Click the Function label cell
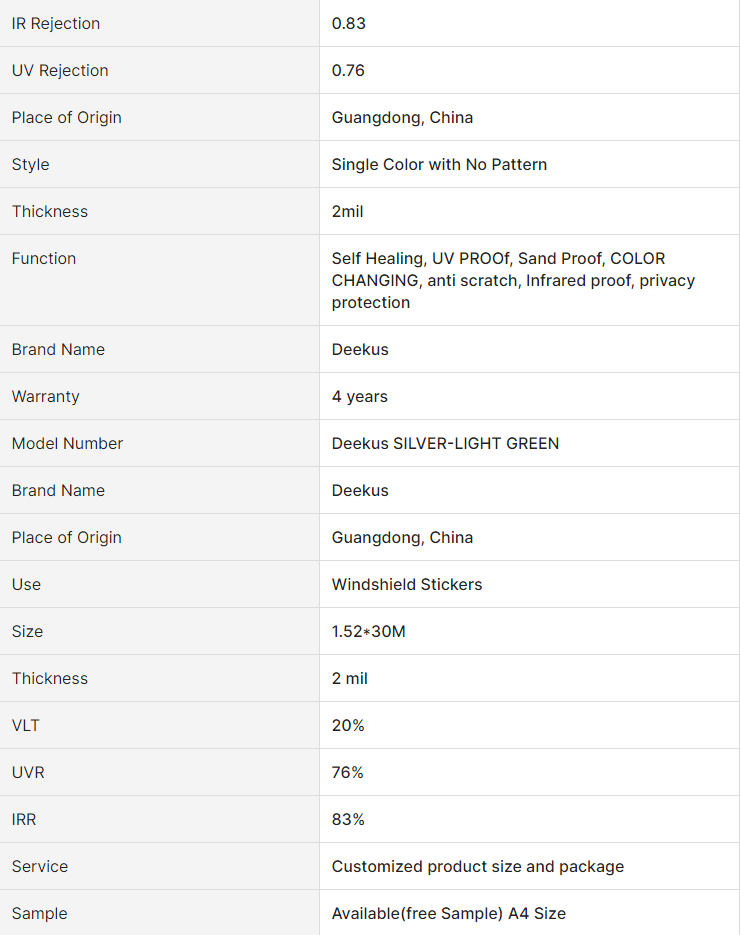741x935 pixels. coord(159,280)
